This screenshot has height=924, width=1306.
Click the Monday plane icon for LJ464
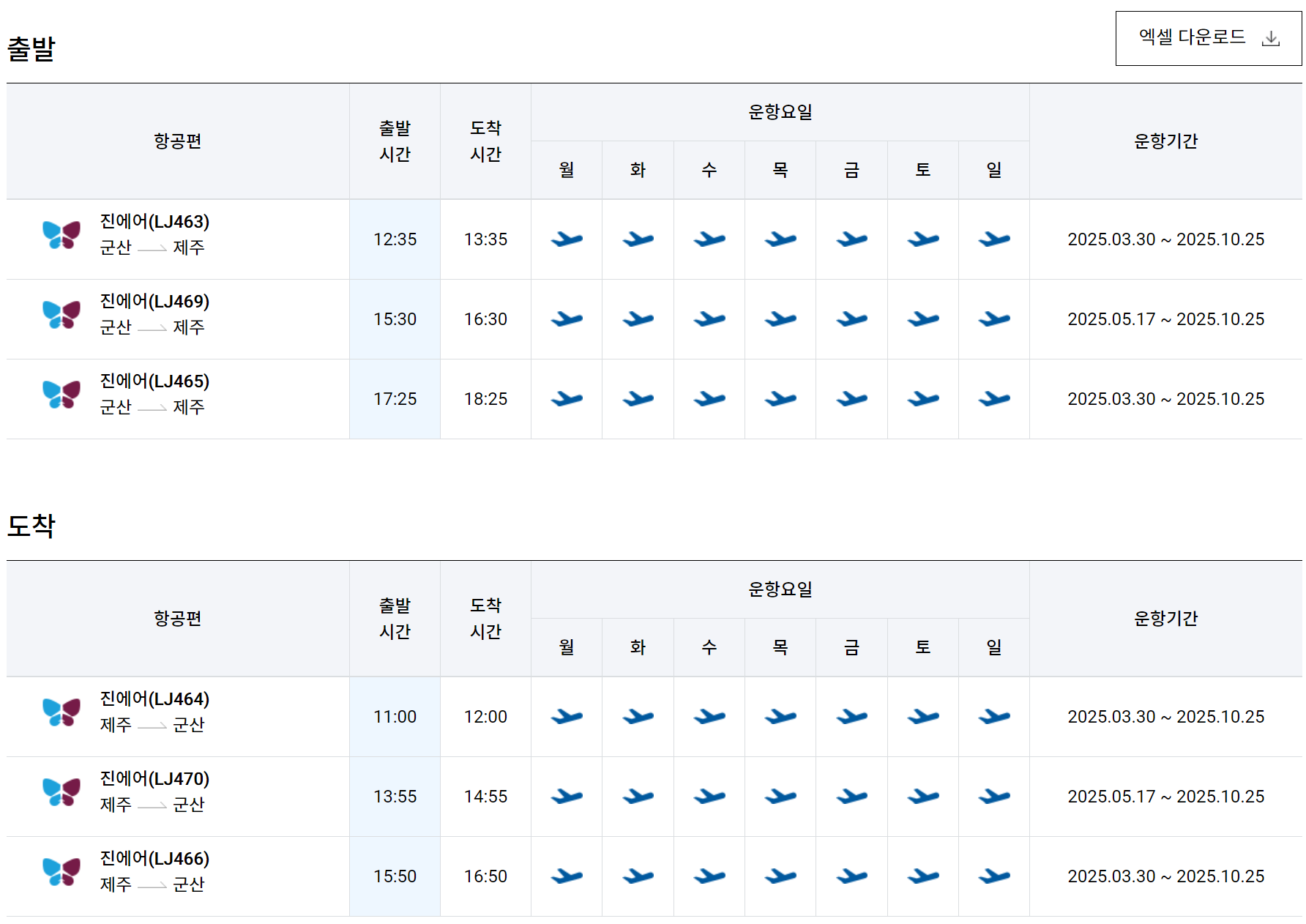567,716
